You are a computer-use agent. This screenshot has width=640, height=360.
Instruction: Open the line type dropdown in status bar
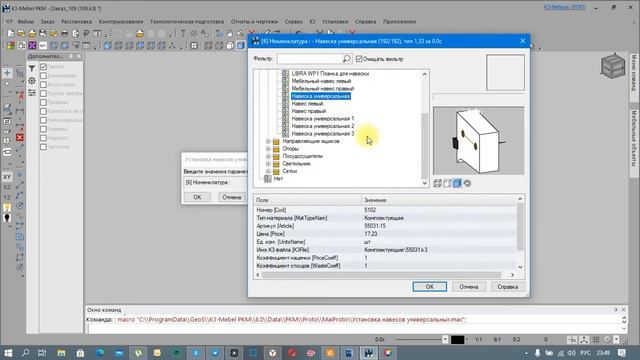coord(445,340)
